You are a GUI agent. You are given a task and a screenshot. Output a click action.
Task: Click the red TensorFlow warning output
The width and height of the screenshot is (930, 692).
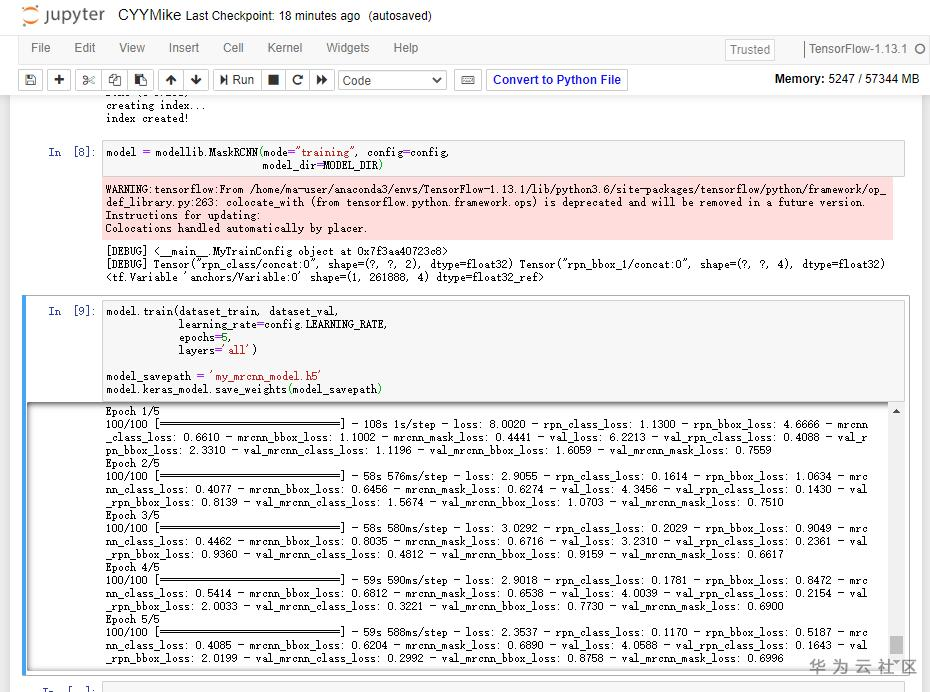coord(497,209)
